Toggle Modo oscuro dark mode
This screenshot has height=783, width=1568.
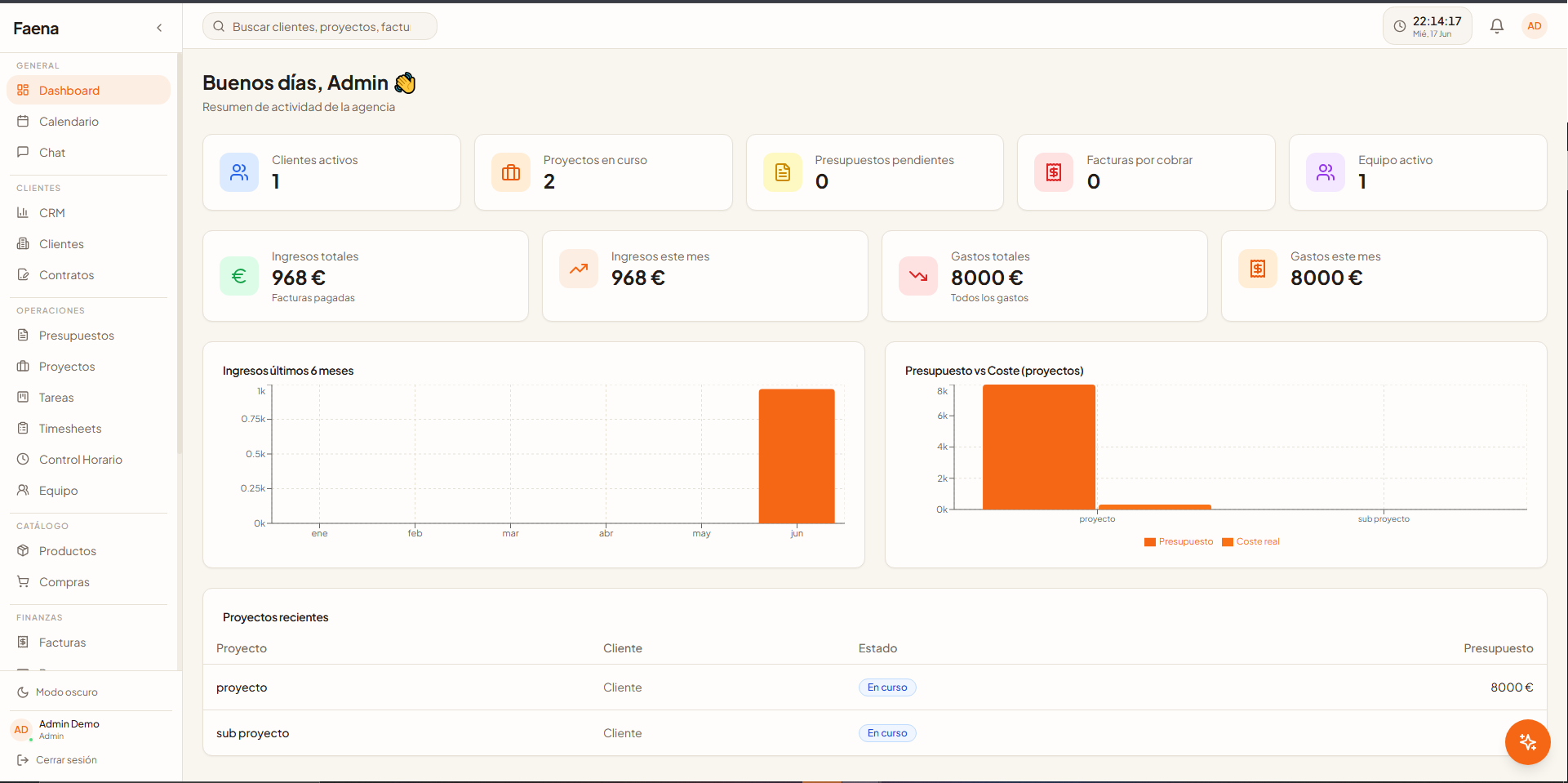57,692
